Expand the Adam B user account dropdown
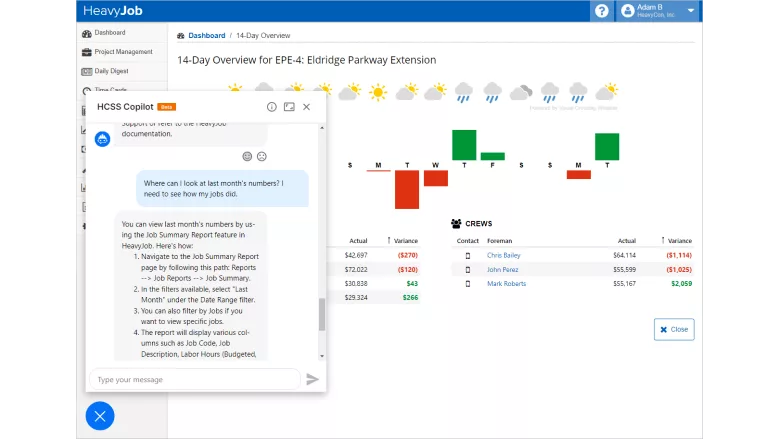 660,11
